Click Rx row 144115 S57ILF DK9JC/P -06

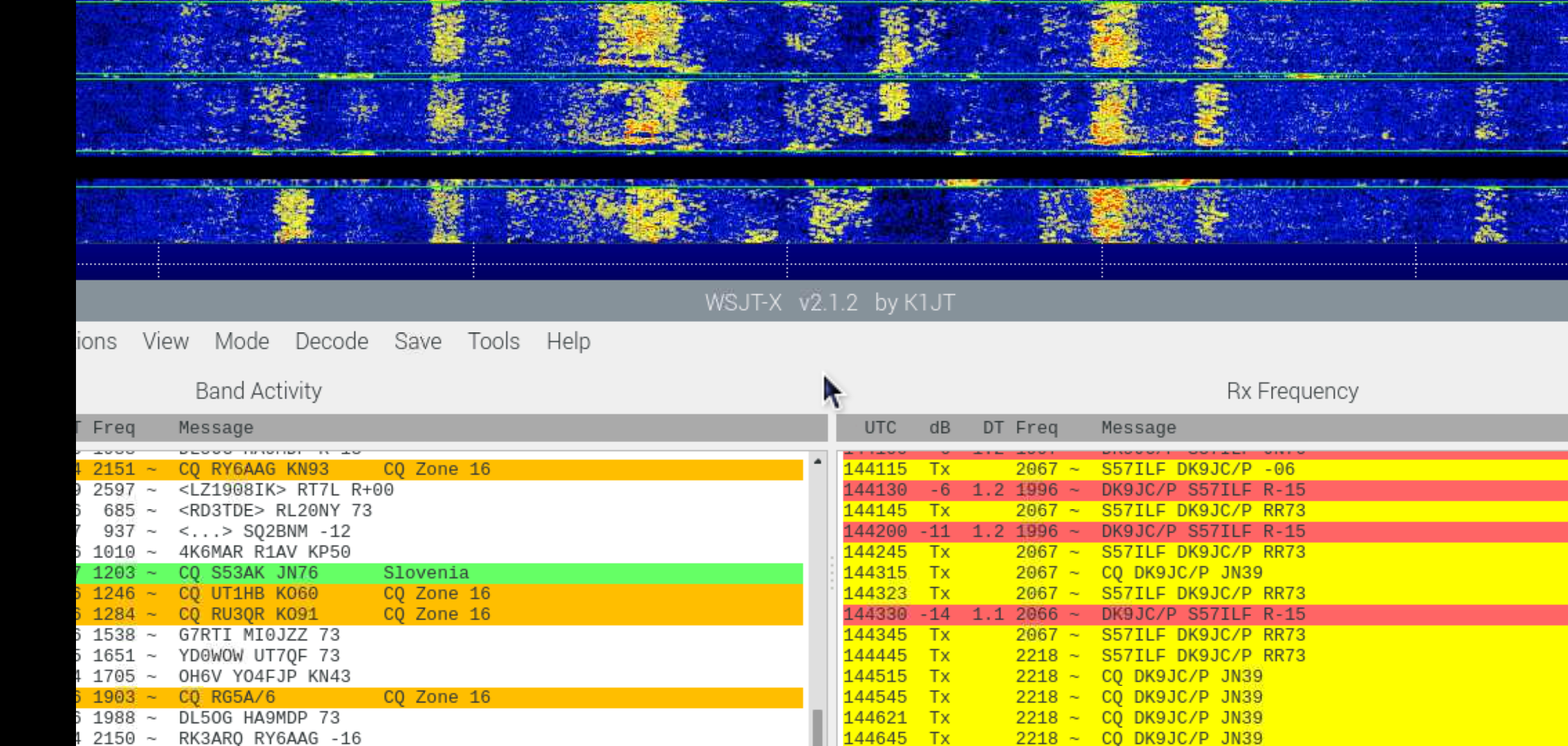[1205, 470]
